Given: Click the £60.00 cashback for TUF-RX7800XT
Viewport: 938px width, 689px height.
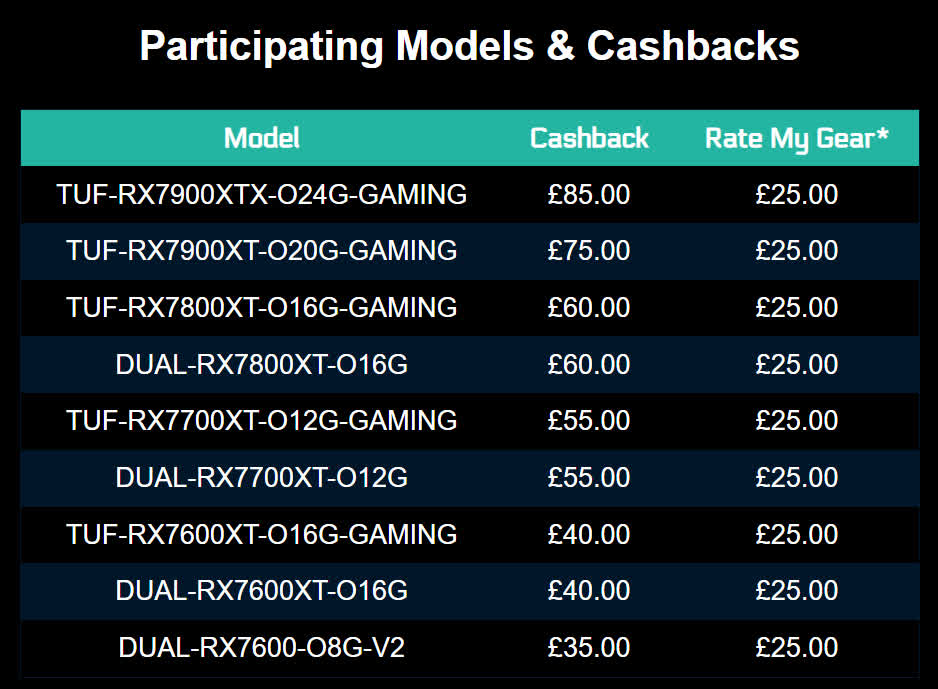Looking at the screenshot, I should tap(589, 307).
